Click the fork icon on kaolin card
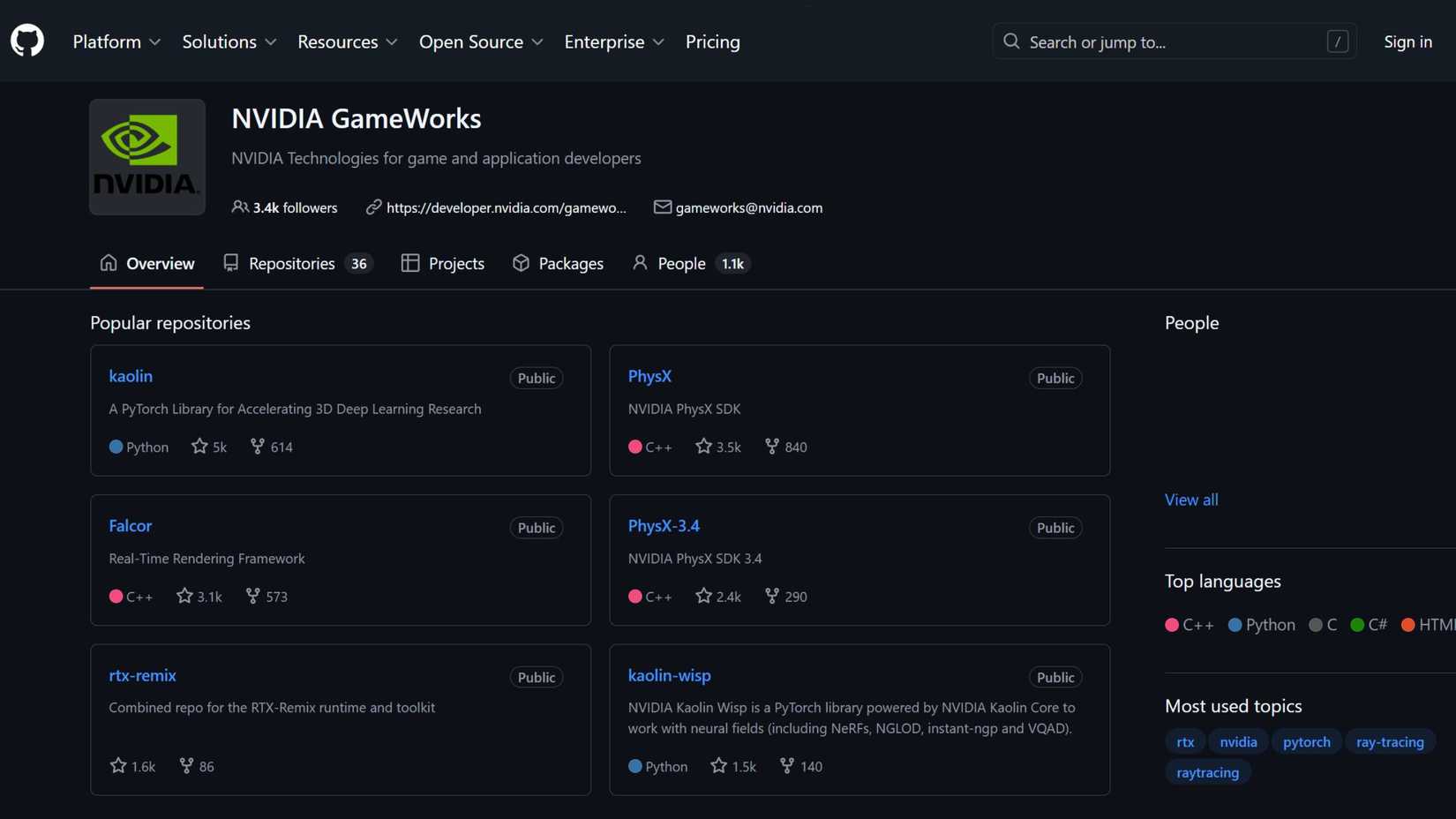Image resolution: width=1456 pixels, height=819 pixels. pyautogui.click(x=257, y=447)
